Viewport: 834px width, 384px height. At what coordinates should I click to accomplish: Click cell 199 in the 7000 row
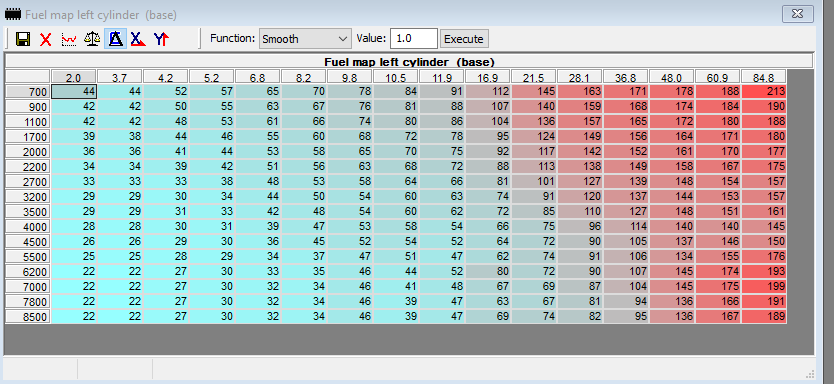pyautogui.click(x=764, y=287)
